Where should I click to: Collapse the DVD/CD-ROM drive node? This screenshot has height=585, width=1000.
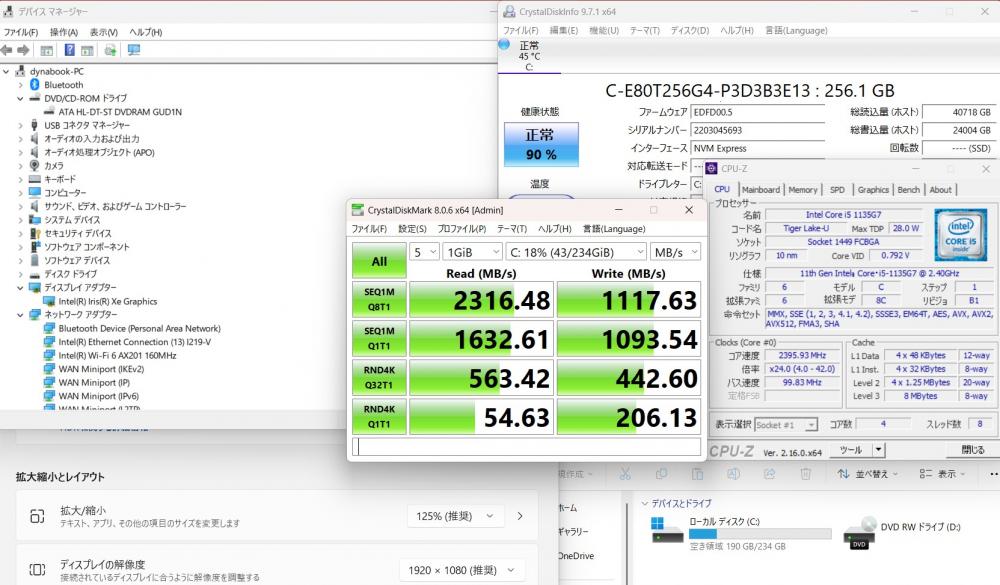tap(20, 99)
